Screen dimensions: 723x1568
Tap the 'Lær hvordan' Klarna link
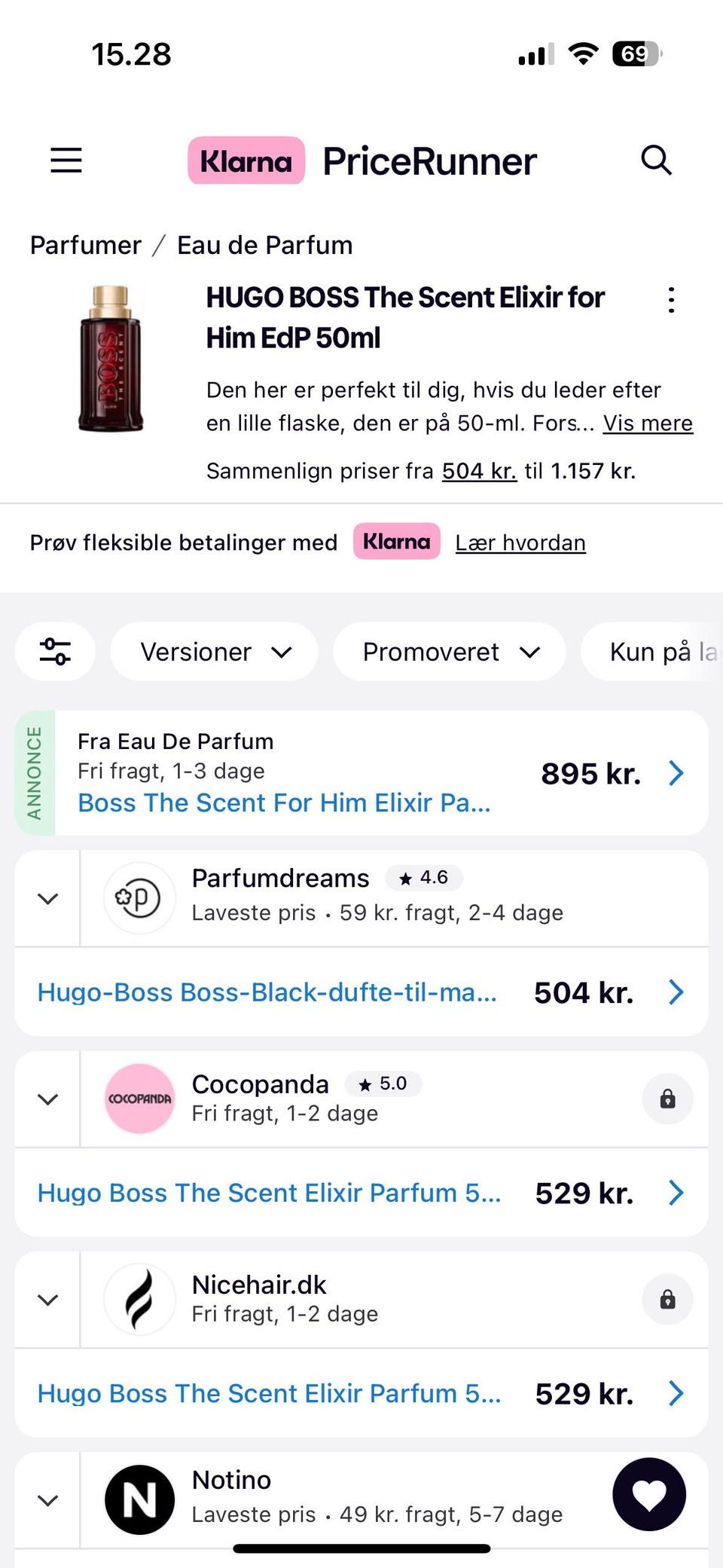point(520,543)
